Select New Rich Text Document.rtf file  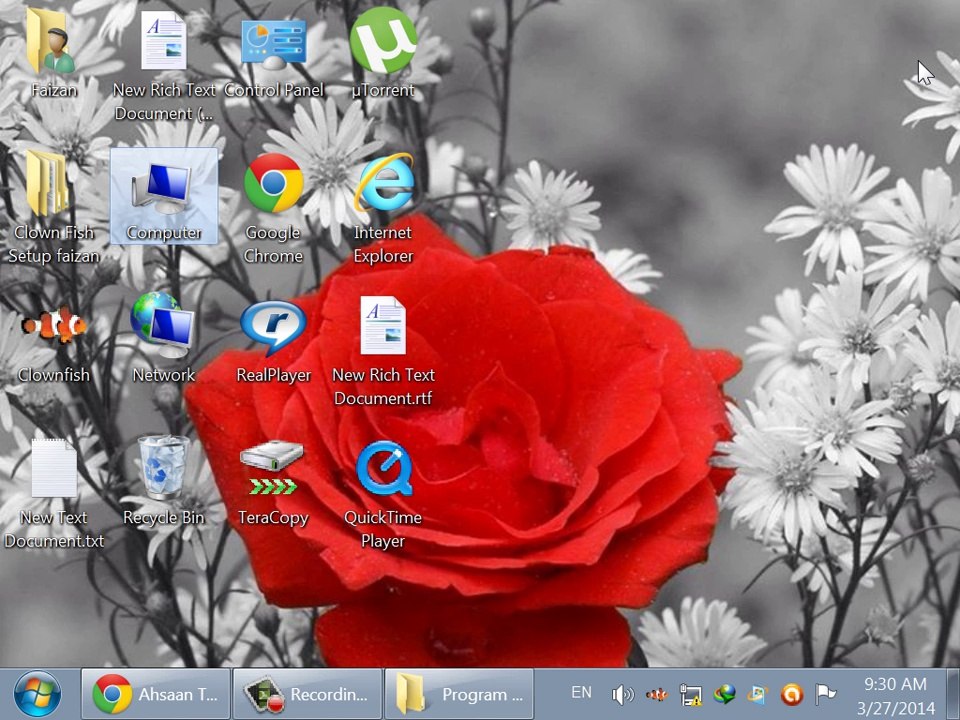coord(383,351)
